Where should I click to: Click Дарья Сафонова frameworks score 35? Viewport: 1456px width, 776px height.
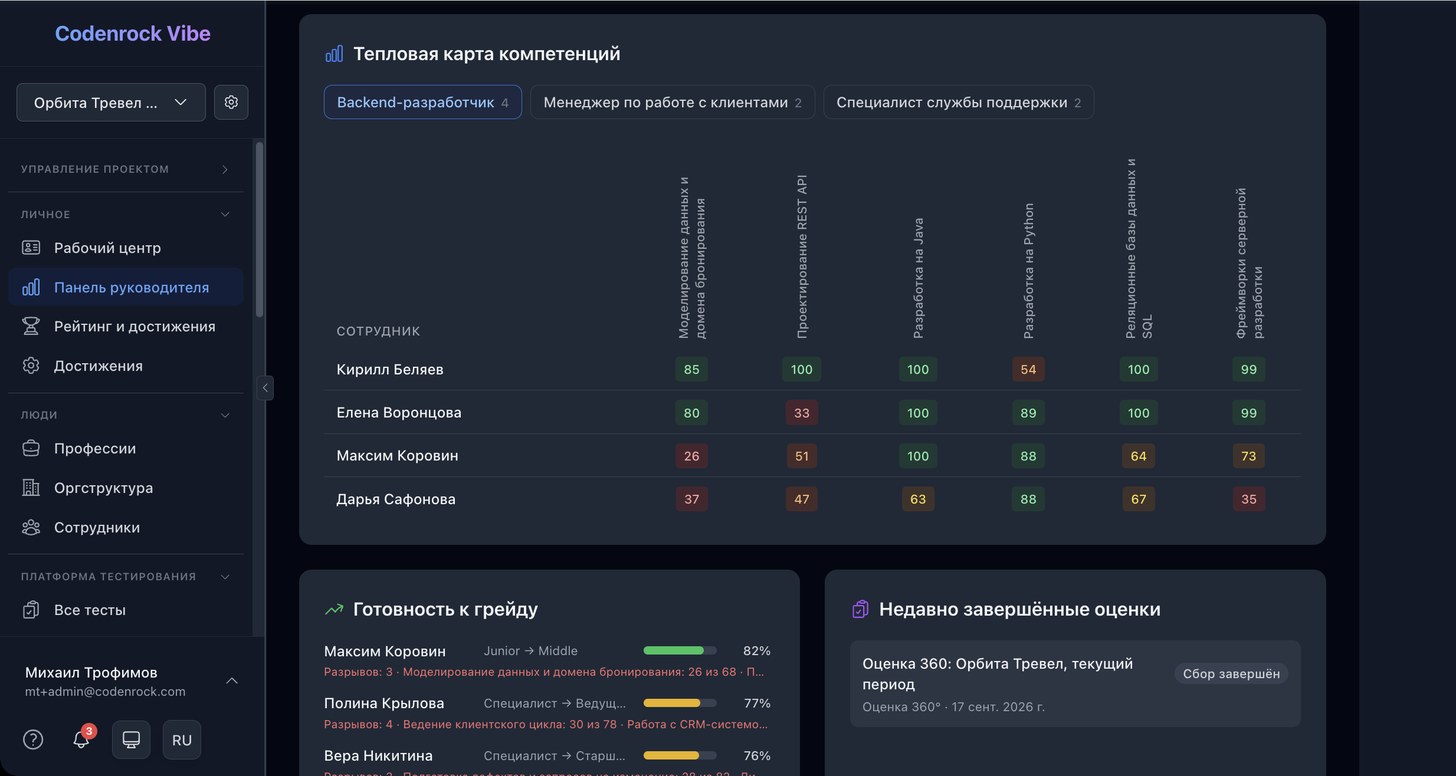pos(1248,498)
